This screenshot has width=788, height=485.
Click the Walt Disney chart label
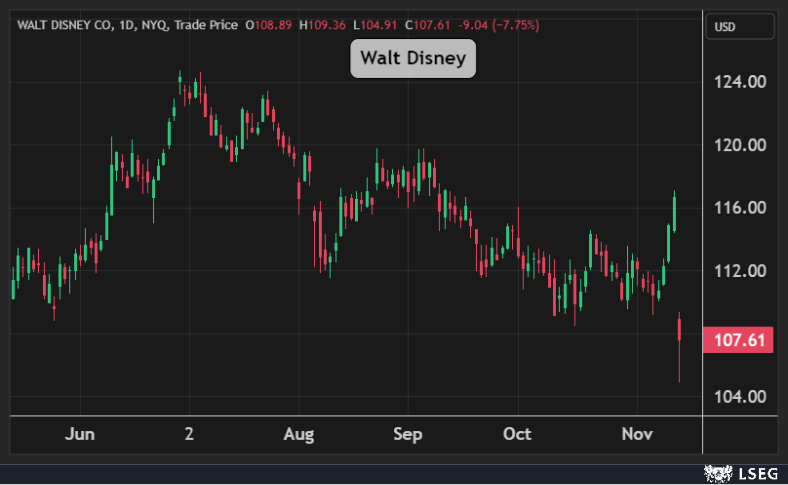[413, 59]
